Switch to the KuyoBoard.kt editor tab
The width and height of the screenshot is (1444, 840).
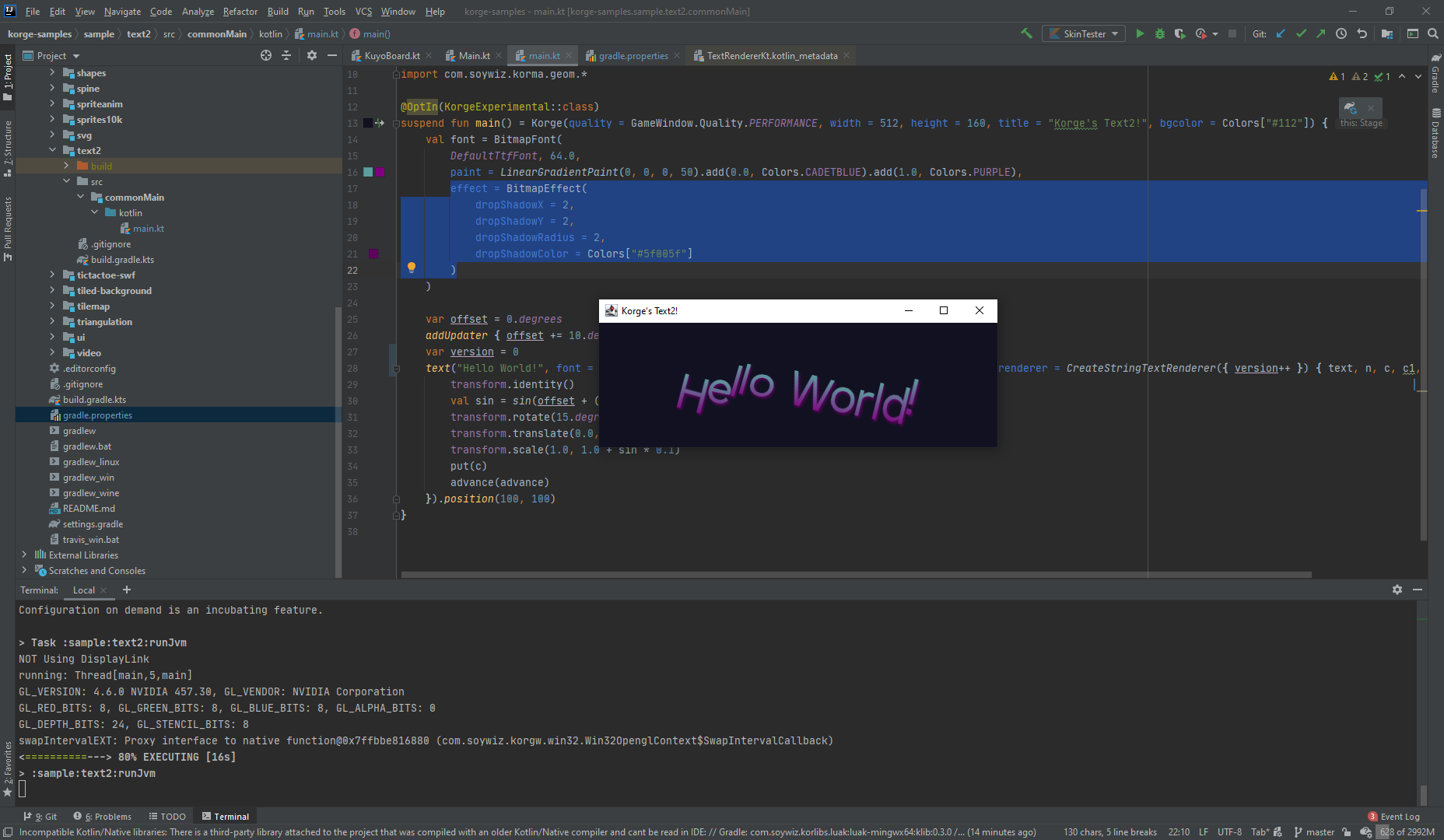[391, 55]
